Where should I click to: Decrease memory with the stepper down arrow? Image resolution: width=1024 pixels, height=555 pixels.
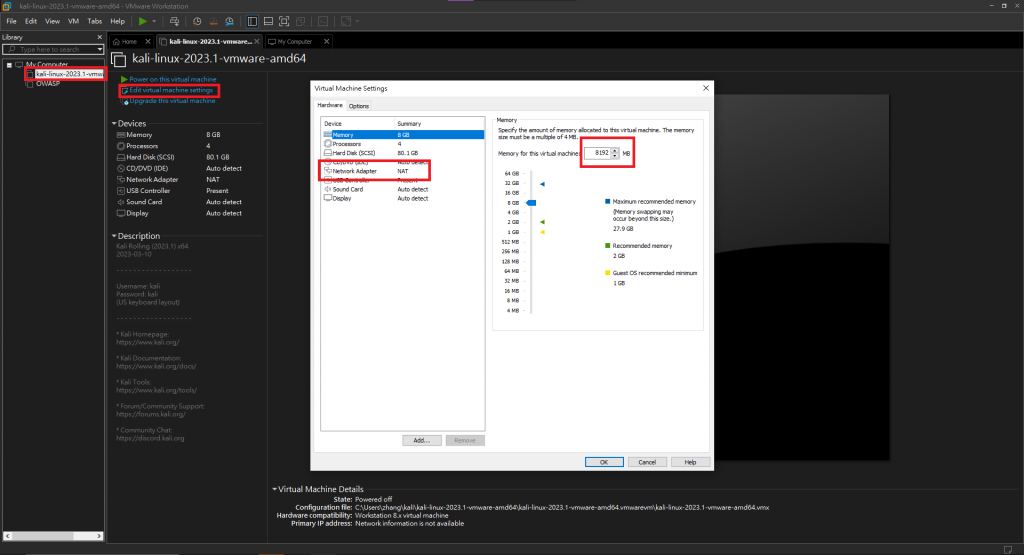[615, 155]
